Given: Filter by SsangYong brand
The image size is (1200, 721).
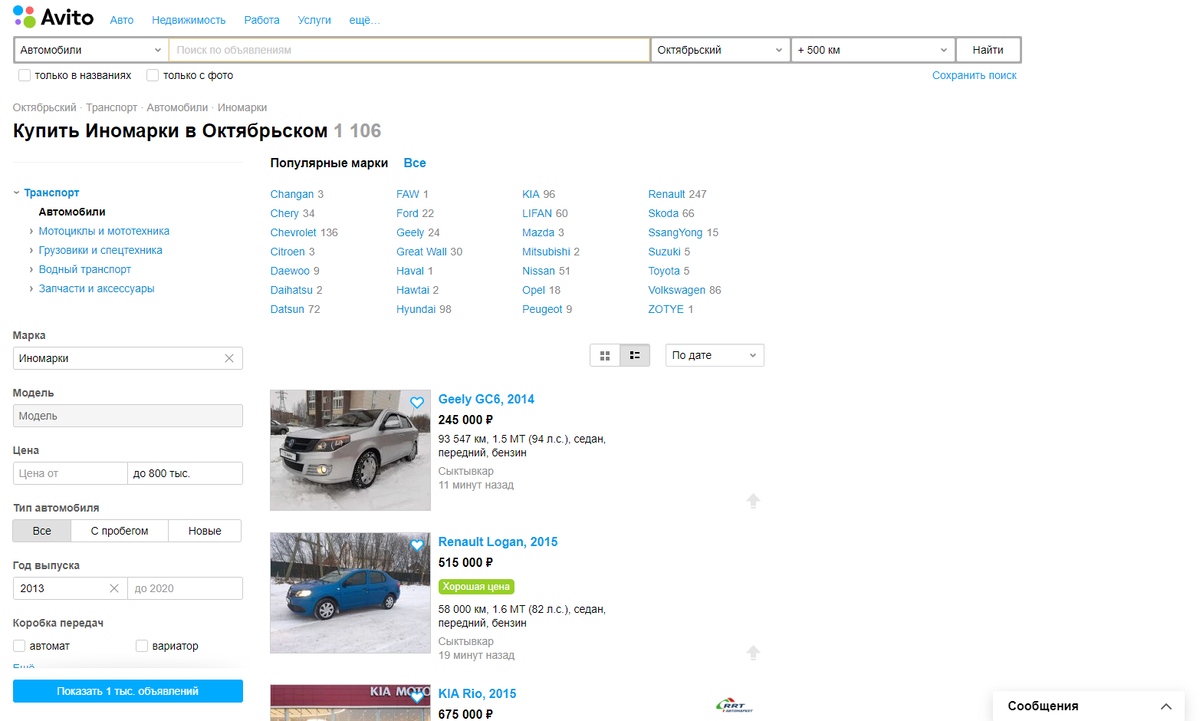Looking at the screenshot, I should [x=676, y=232].
